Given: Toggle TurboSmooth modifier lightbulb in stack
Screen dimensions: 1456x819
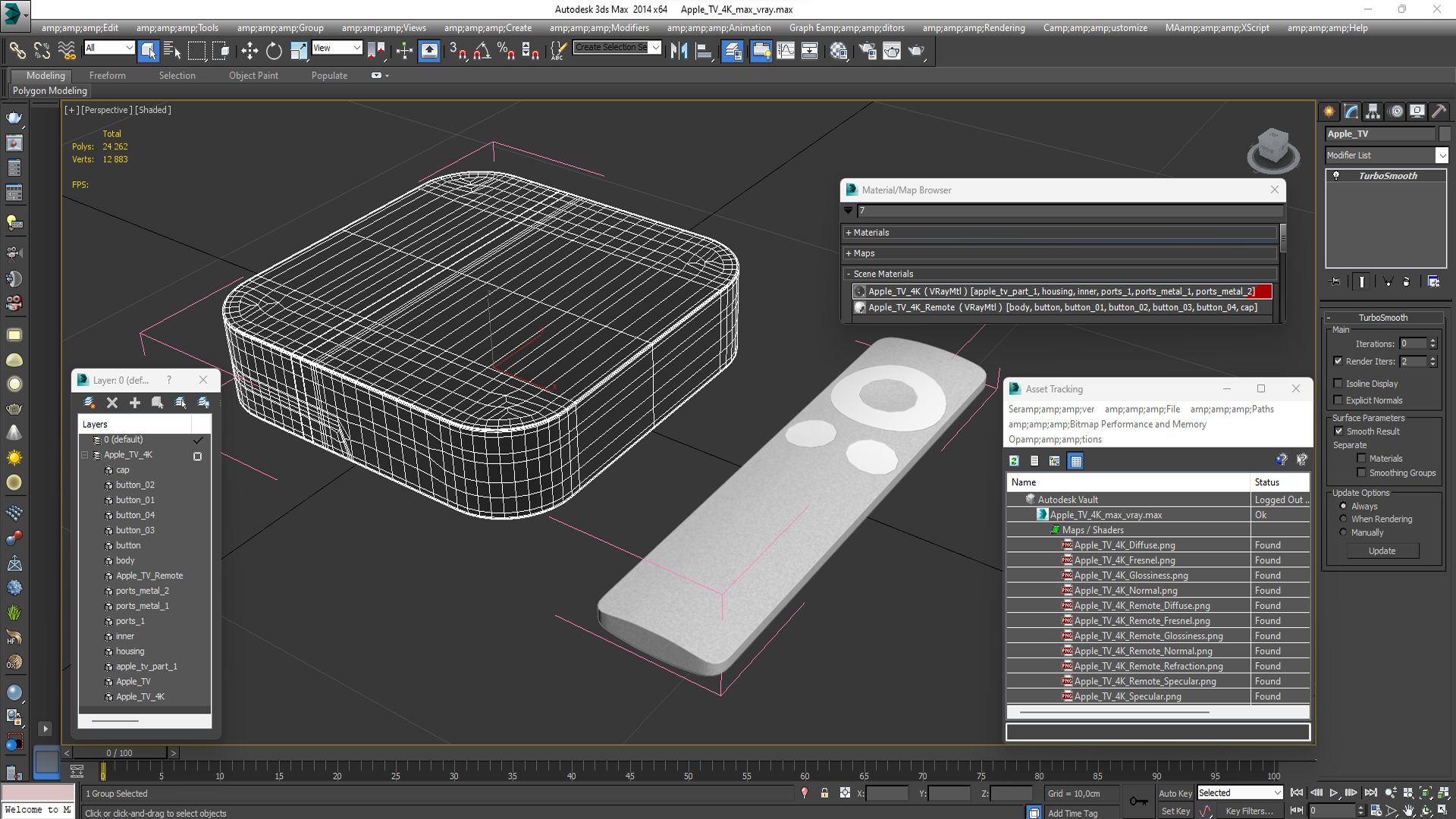Looking at the screenshot, I should click(1336, 176).
